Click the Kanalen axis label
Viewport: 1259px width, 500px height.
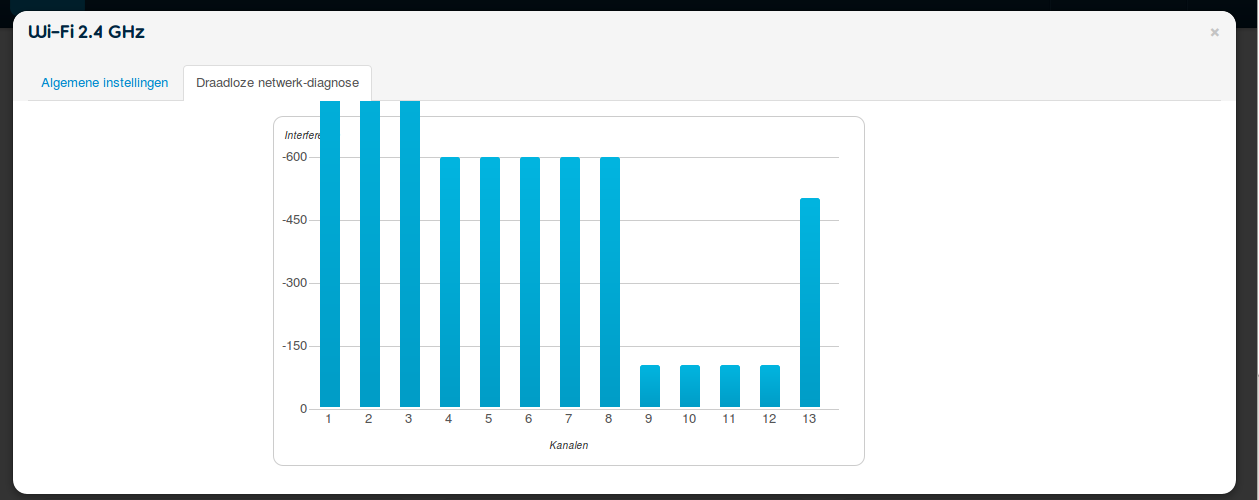tap(568, 445)
